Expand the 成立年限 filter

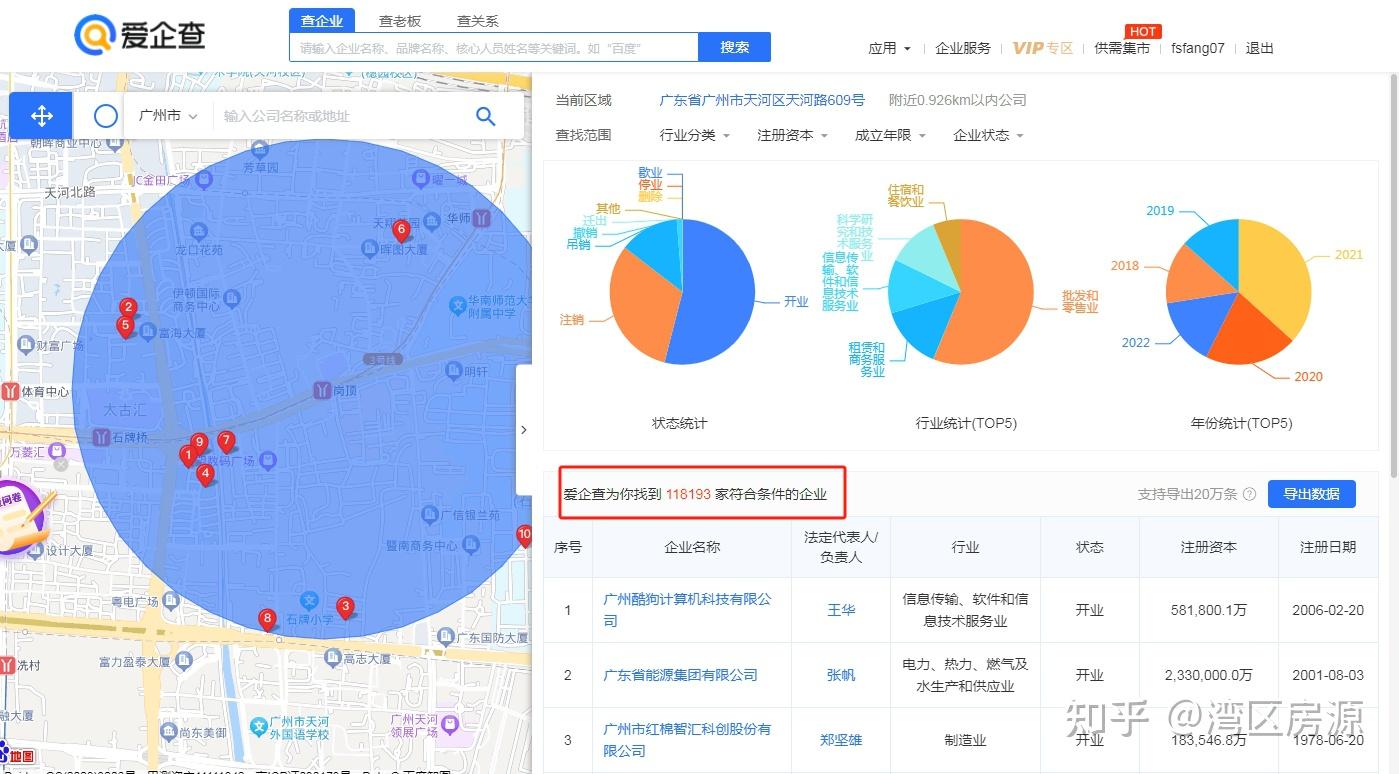pos(890,135)
